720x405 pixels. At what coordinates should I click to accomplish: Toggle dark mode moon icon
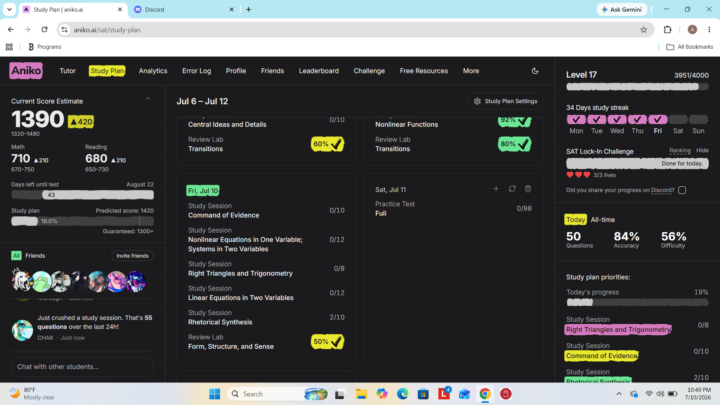[x=535, y=71]
